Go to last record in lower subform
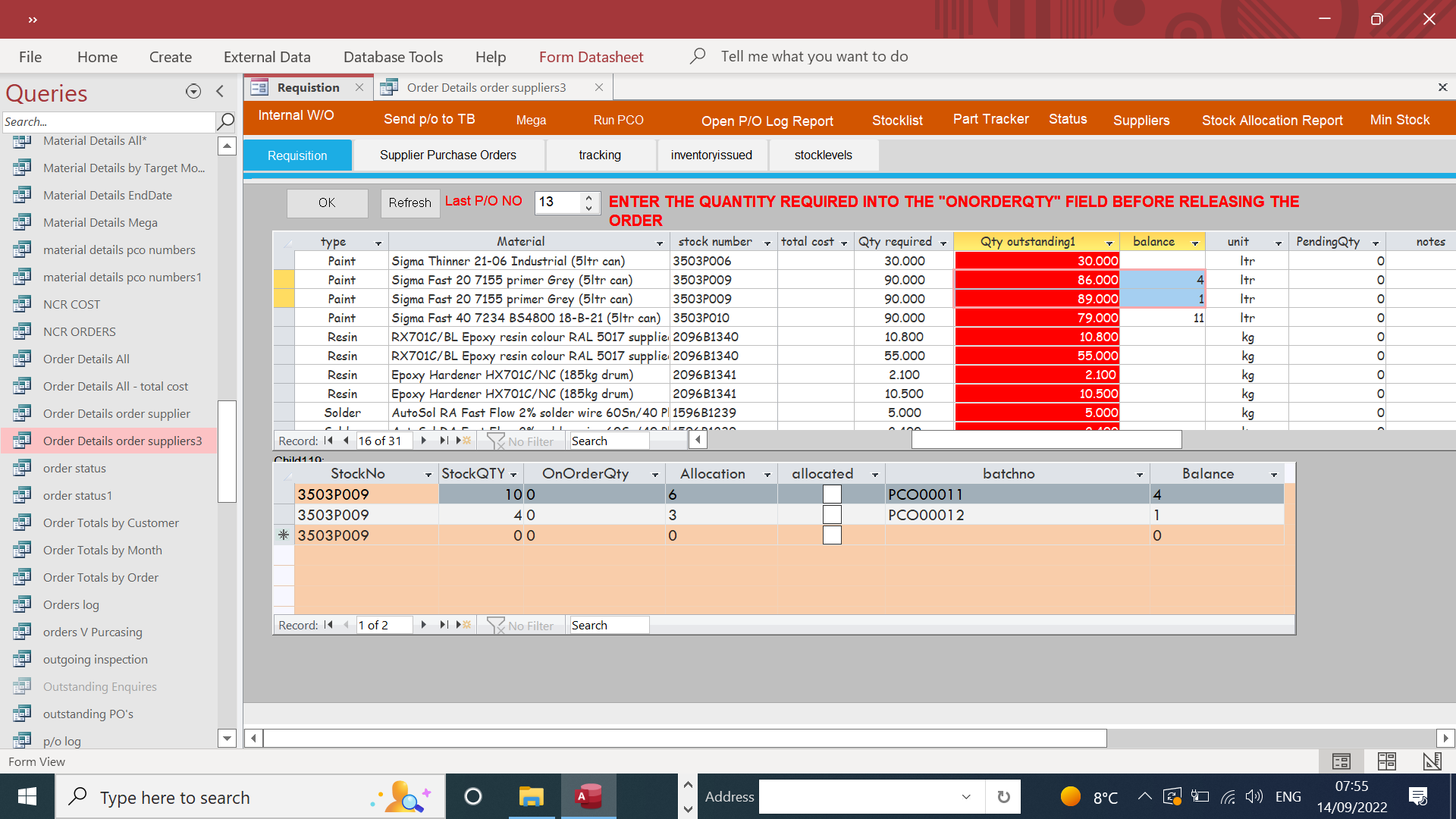 tap(444, 625)
